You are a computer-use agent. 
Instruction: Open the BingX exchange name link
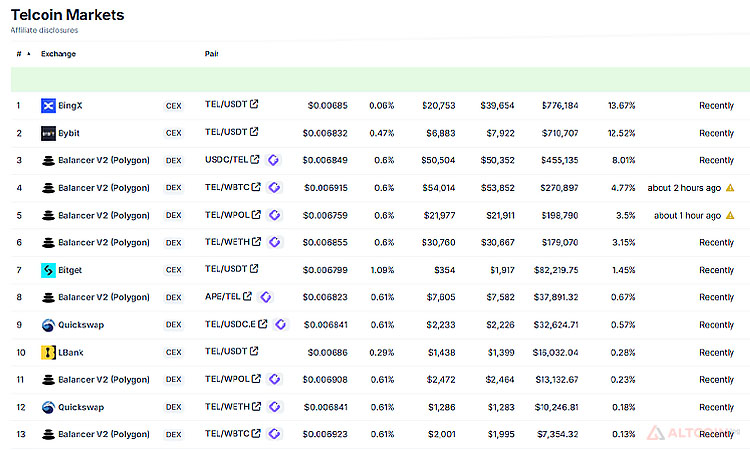(x=70, y=105)
